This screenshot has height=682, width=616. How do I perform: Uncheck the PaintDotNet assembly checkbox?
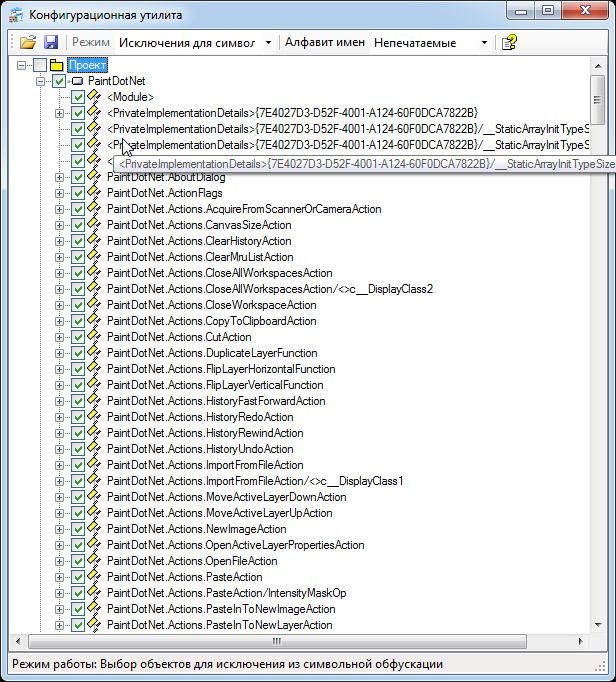59,81
